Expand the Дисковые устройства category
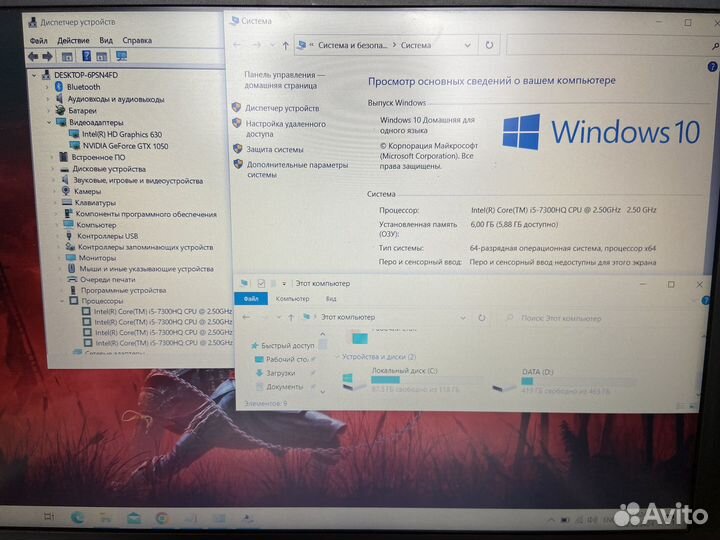 point(53,169)
